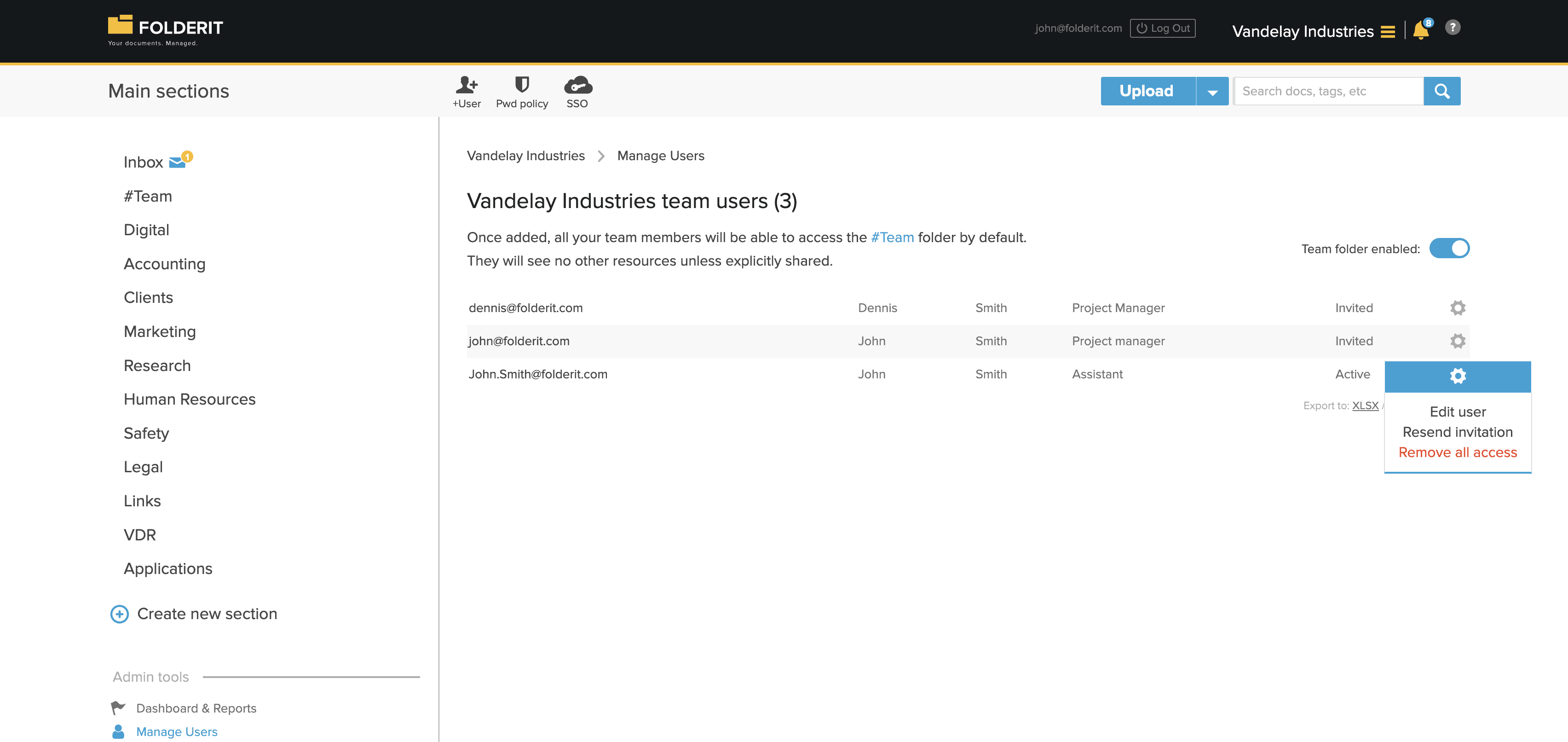Click the search magnifier button
The image size is (1568, 742).
coord(1441,91)
